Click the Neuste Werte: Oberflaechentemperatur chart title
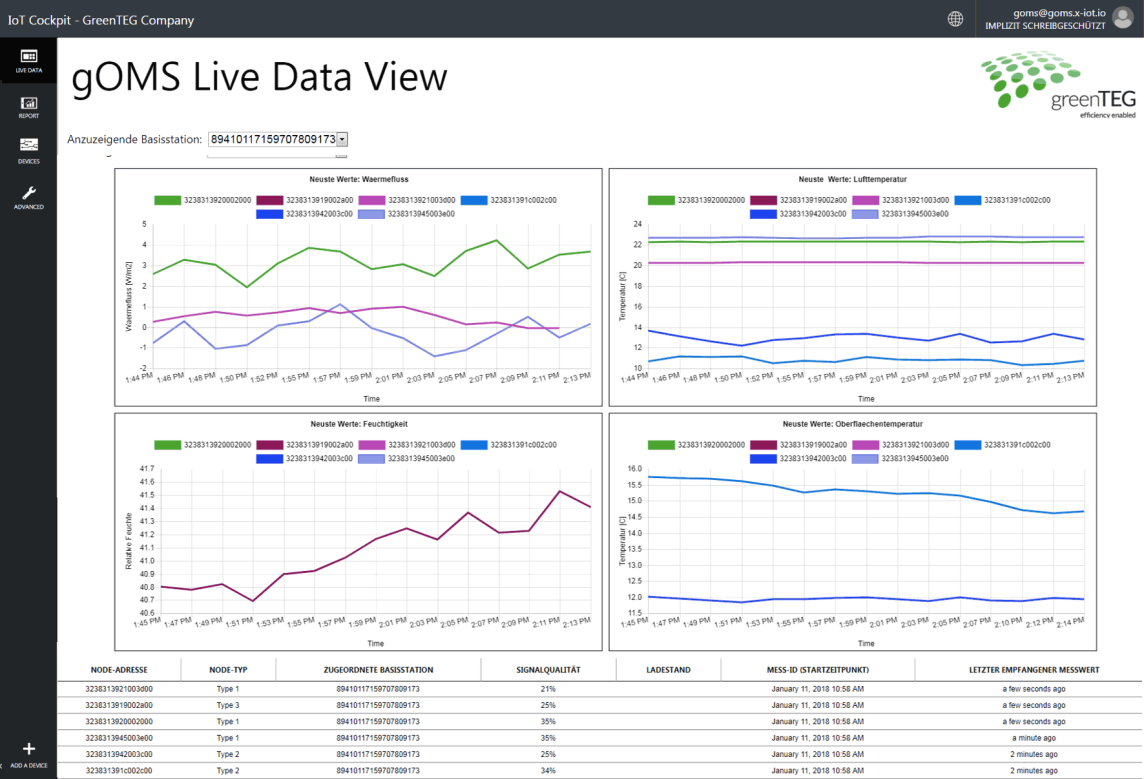1144x779 pixels. (852, 424)
